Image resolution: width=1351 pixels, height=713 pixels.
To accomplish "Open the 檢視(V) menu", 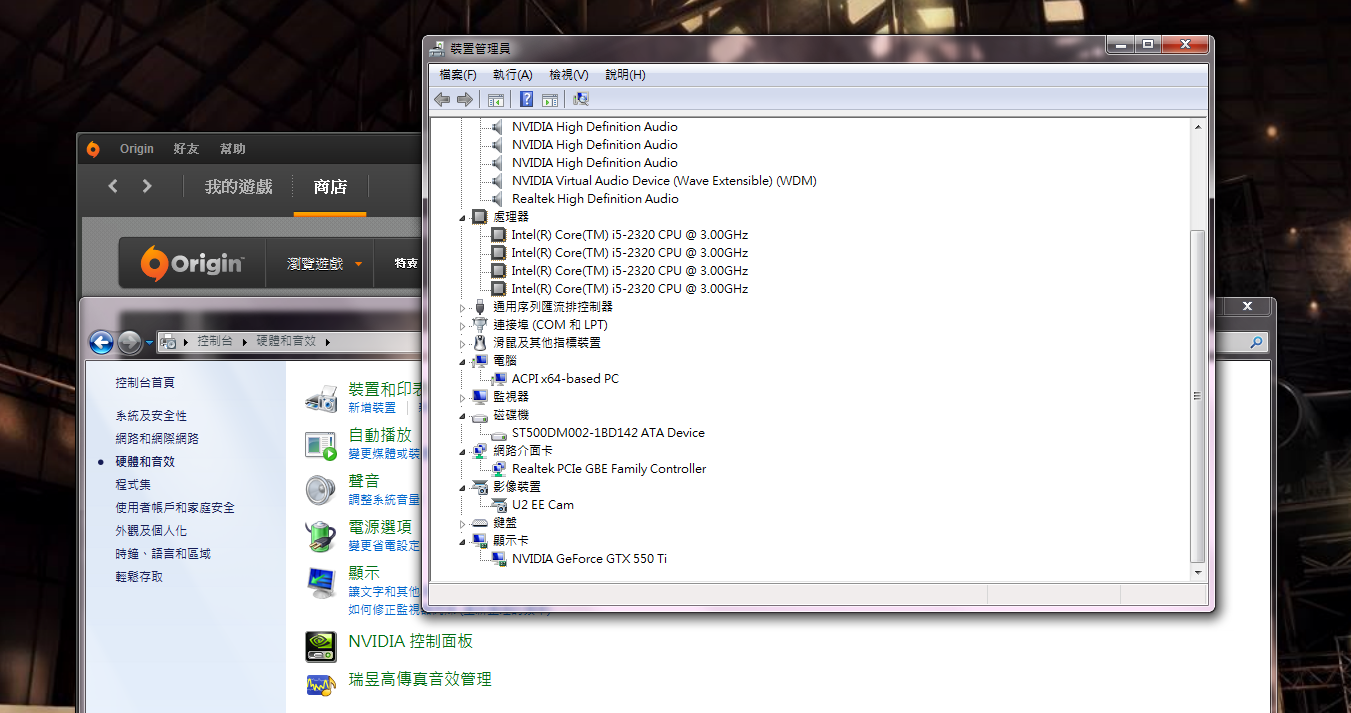I will tap(568, 75).
